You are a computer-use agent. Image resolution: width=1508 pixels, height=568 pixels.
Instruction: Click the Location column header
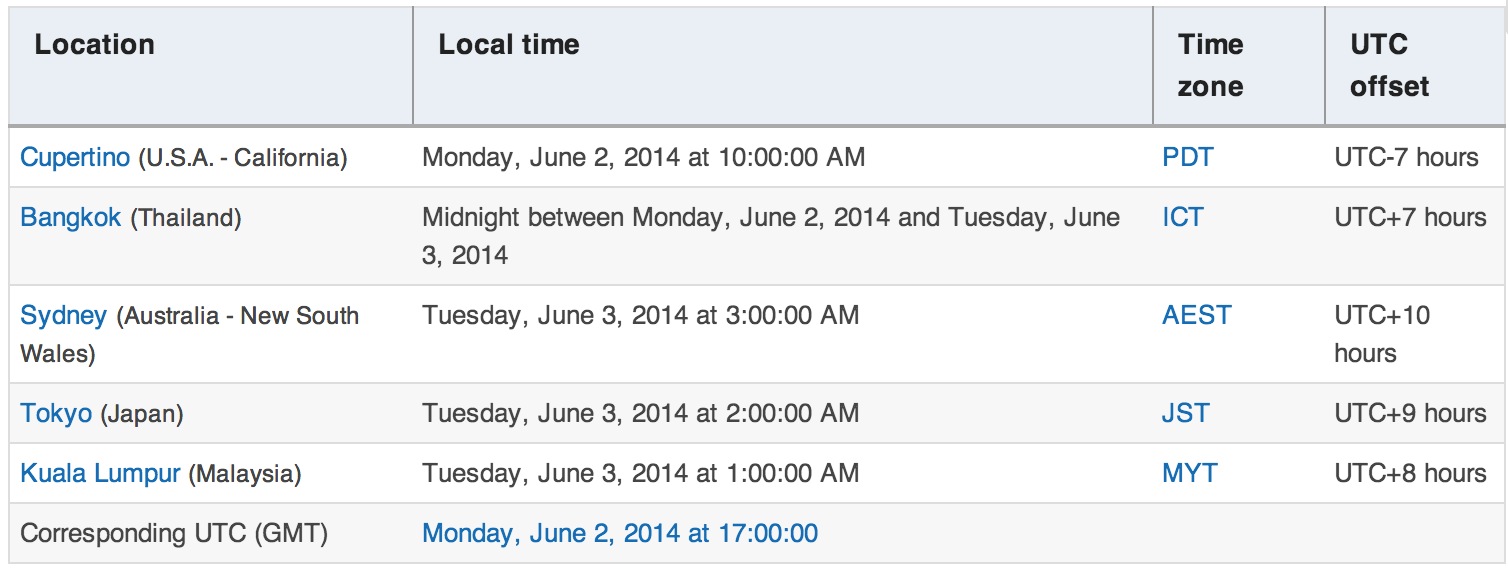95,45
